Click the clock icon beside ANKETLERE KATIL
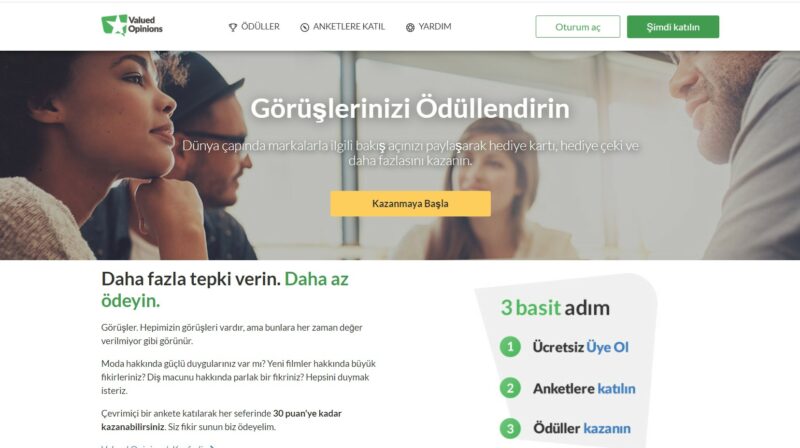This screenshot has height=448, width=800. 305,28
